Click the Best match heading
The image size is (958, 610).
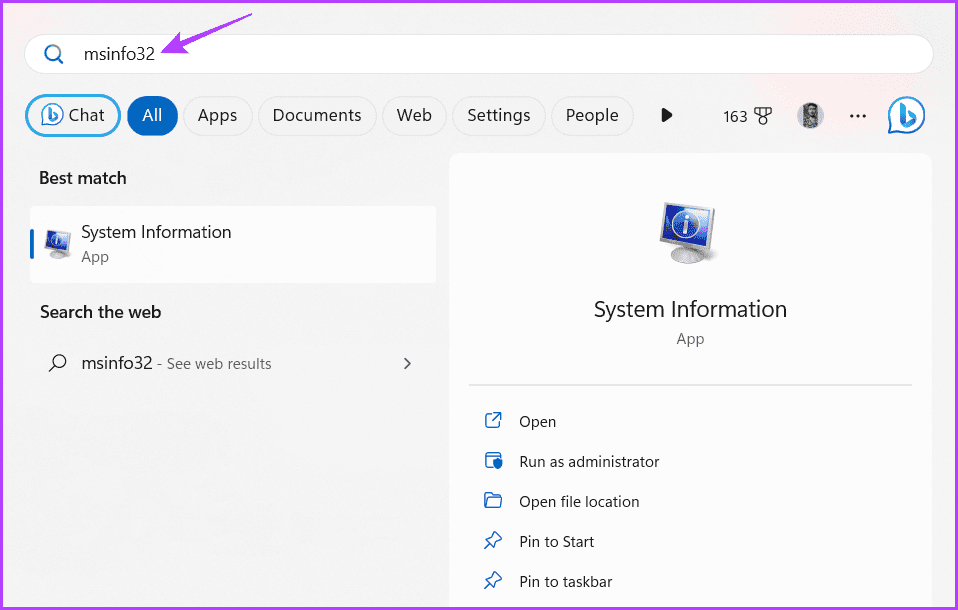(83, 178)
